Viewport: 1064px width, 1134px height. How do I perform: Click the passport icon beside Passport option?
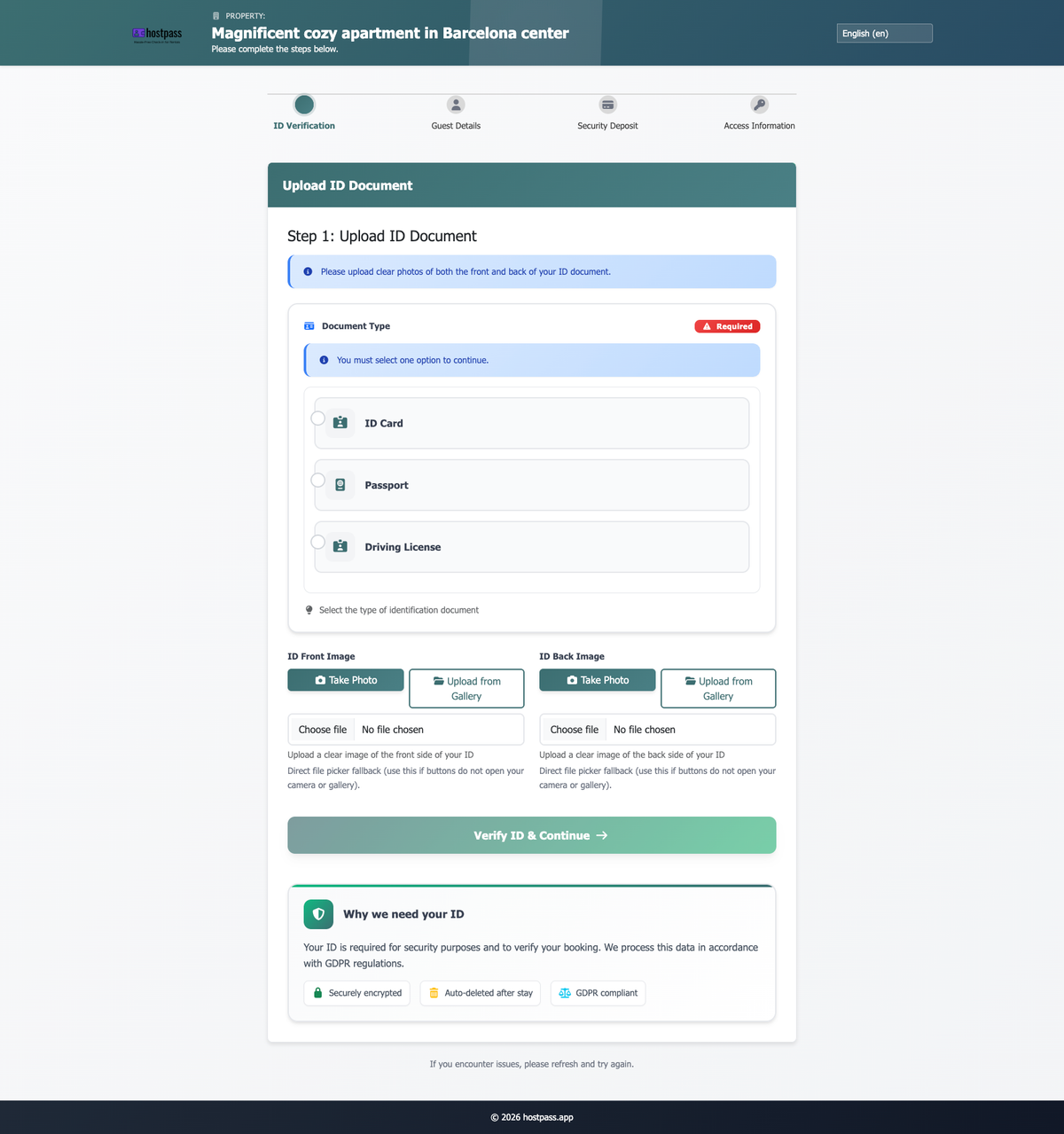point(340,484)
